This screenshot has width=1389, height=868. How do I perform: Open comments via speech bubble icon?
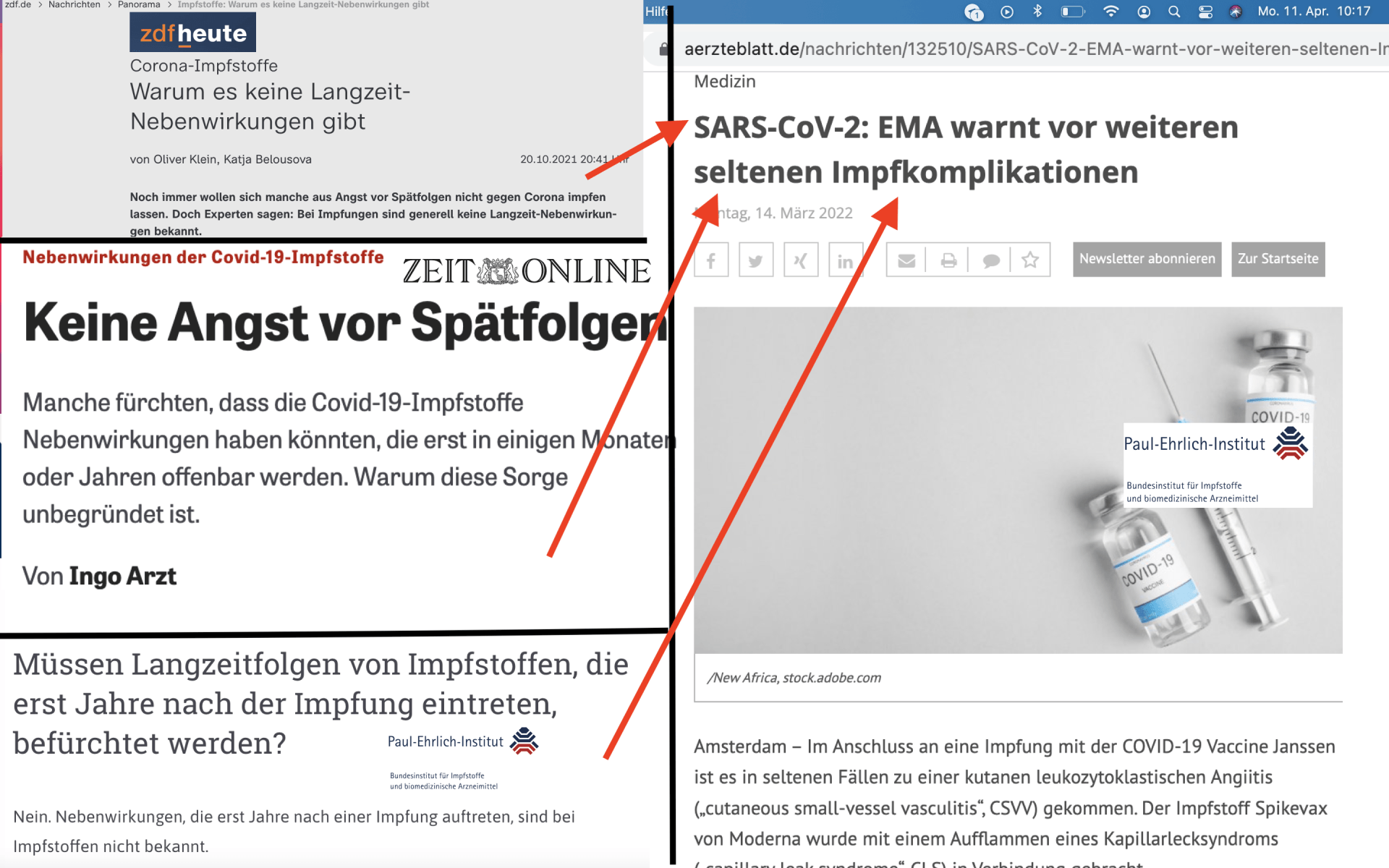(x=990, y=260)
